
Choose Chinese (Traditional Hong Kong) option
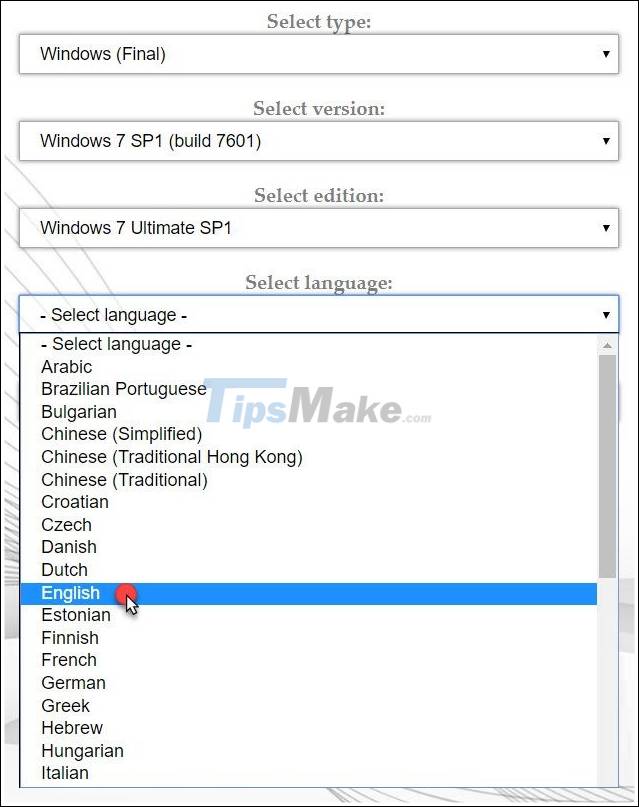309,457
